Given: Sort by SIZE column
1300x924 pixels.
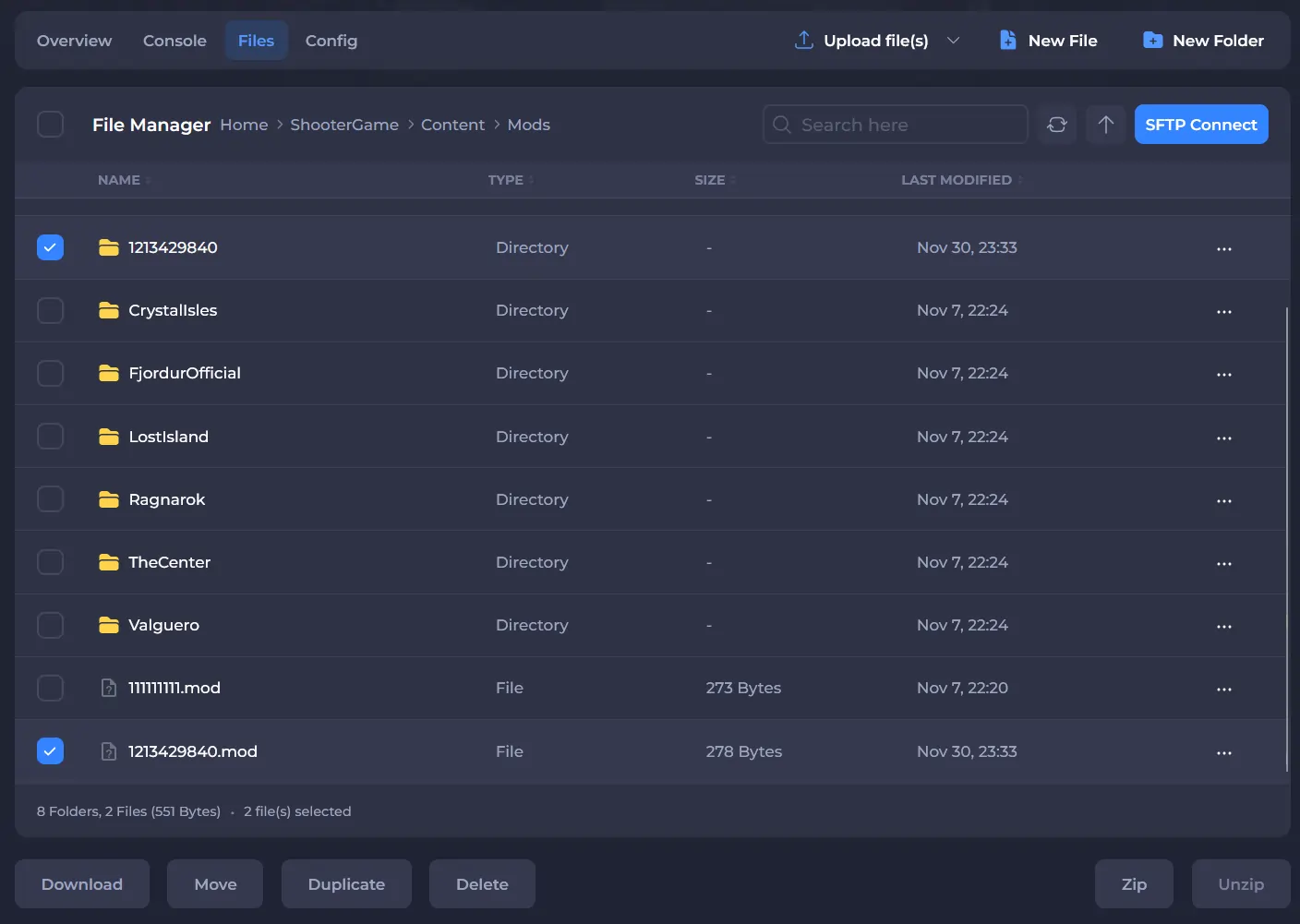Looking at the screenshot, I should (x=715, y=180).
